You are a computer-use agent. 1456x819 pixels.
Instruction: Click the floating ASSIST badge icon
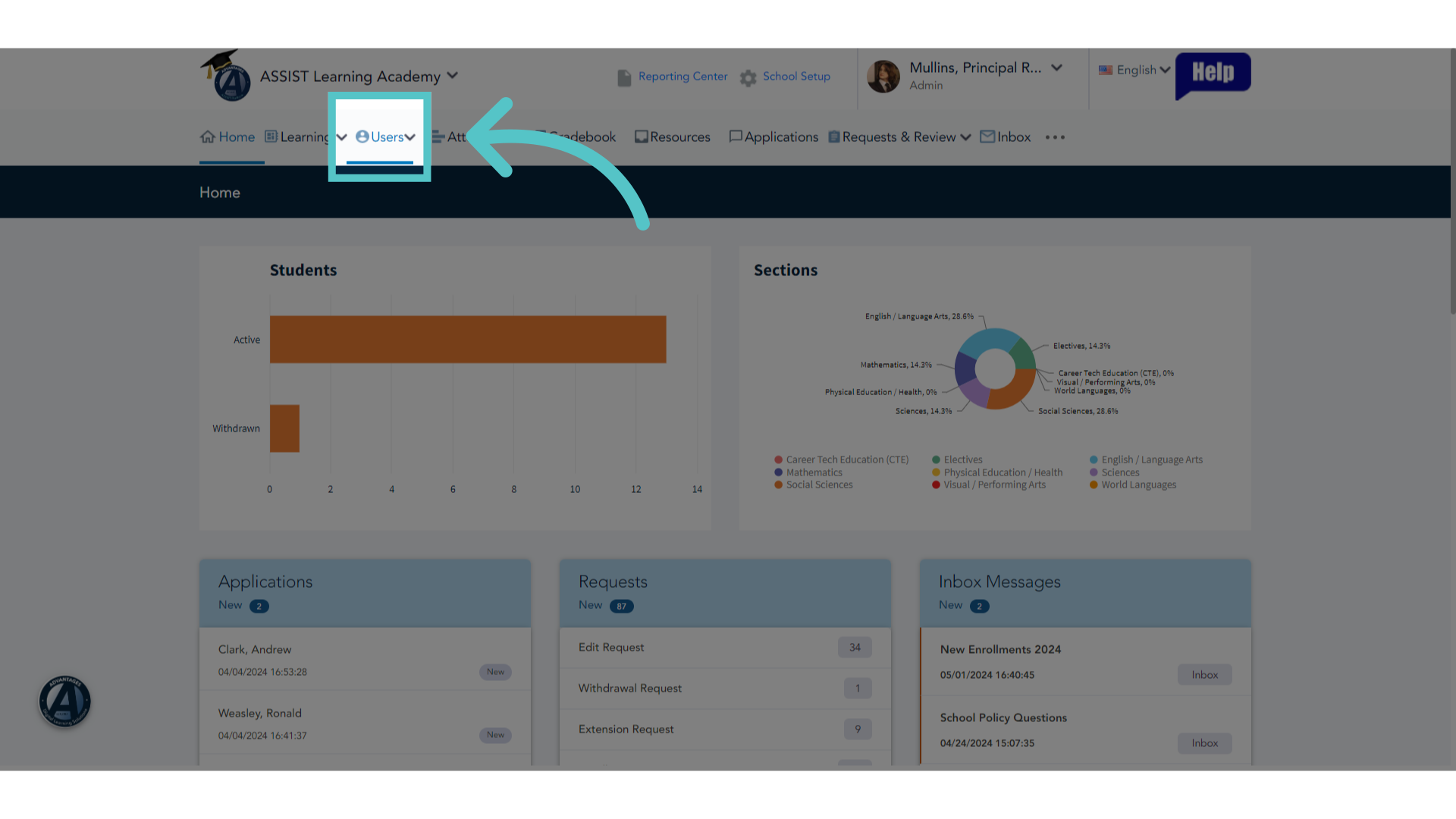click(65, 701)
